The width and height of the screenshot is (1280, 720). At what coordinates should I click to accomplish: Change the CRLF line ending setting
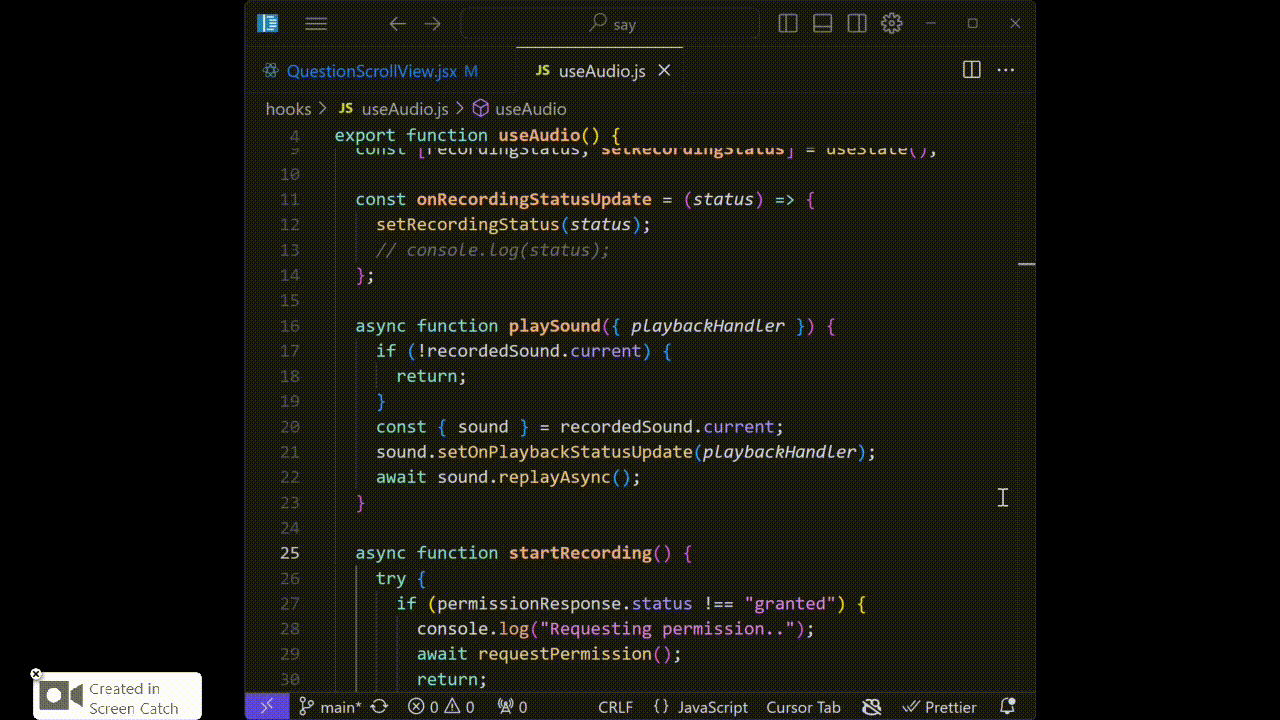tap(615, 707)
